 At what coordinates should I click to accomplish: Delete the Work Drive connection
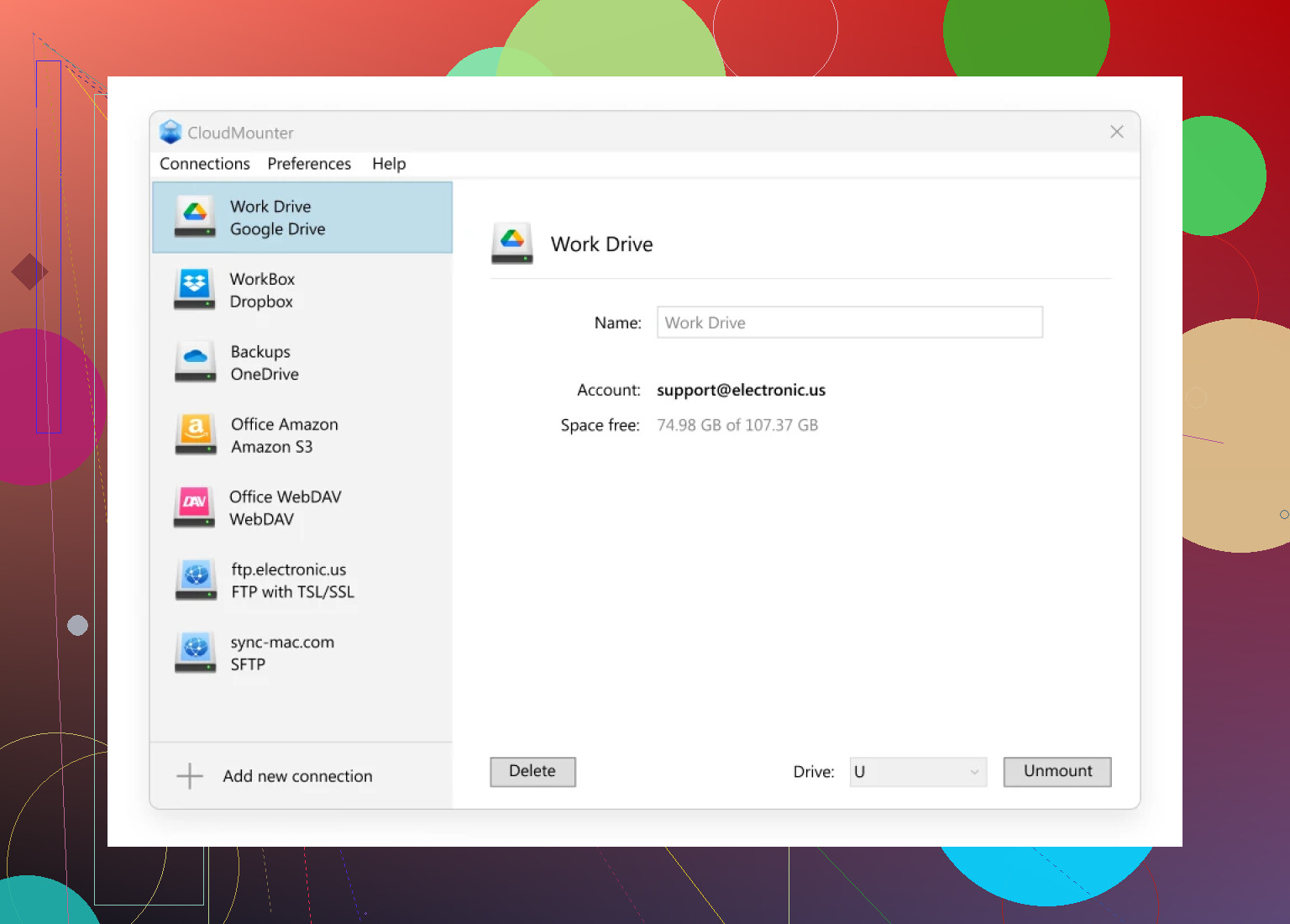tap(532, 772)
